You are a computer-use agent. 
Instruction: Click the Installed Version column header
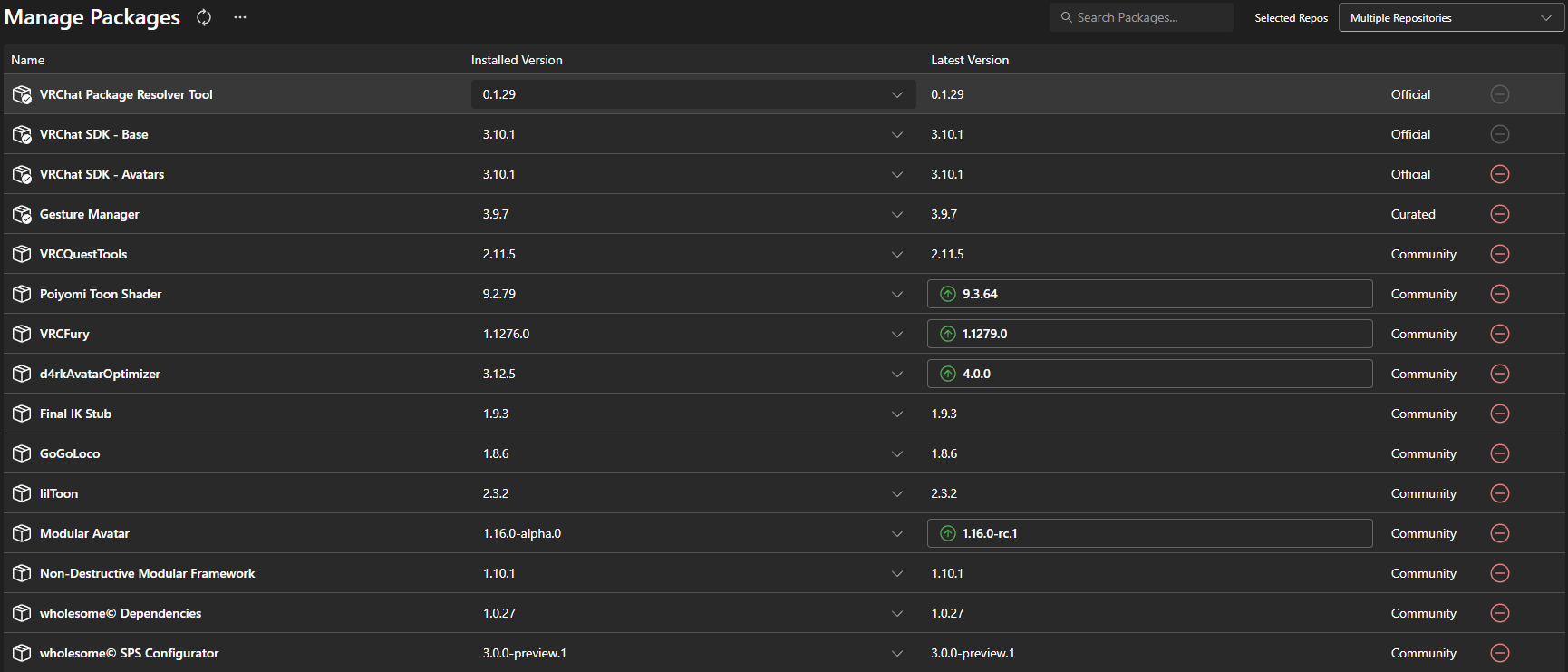click(517, 60)
